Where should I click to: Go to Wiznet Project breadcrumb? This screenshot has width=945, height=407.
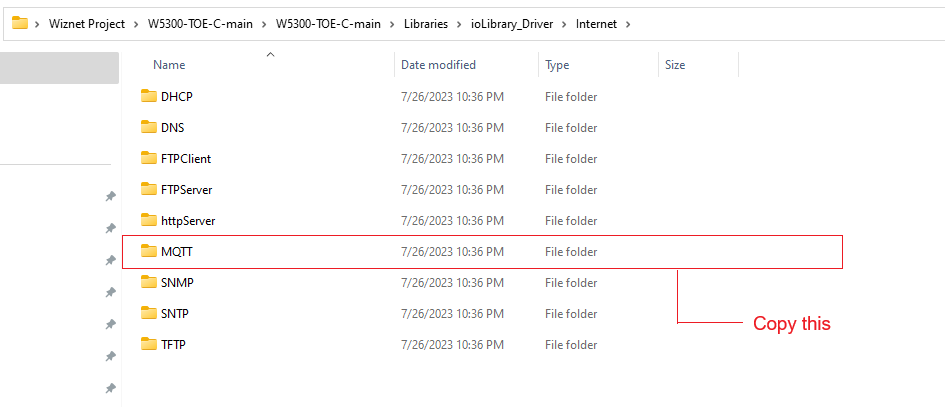point(87,24)
